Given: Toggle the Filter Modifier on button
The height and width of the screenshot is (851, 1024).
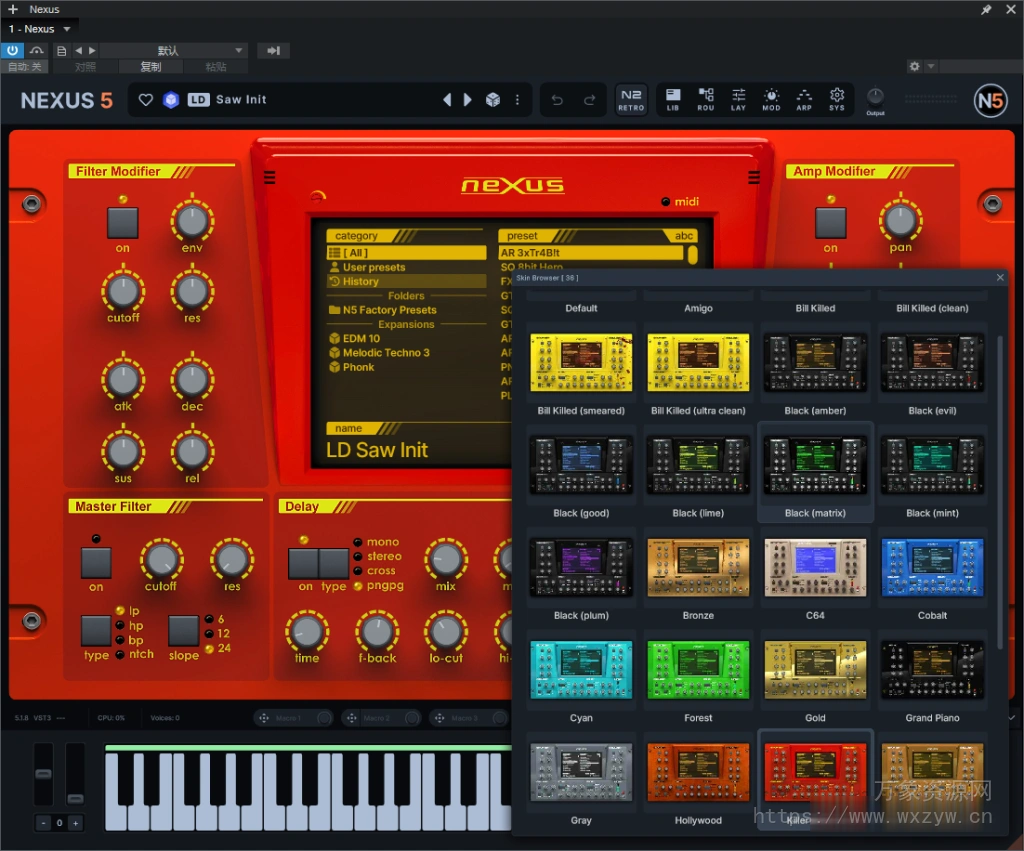Looking at the screenshot, I should (x=122, y=223).
